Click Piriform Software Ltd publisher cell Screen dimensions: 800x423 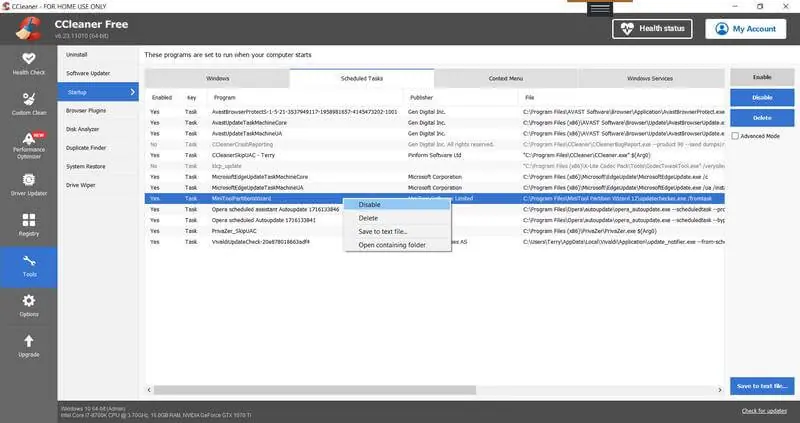(x=434, y=155)
